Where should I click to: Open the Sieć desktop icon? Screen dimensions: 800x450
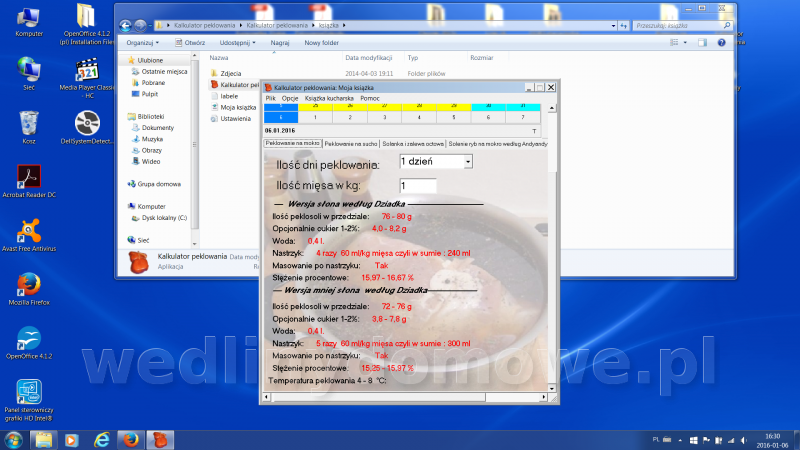(x=29, y=74)
